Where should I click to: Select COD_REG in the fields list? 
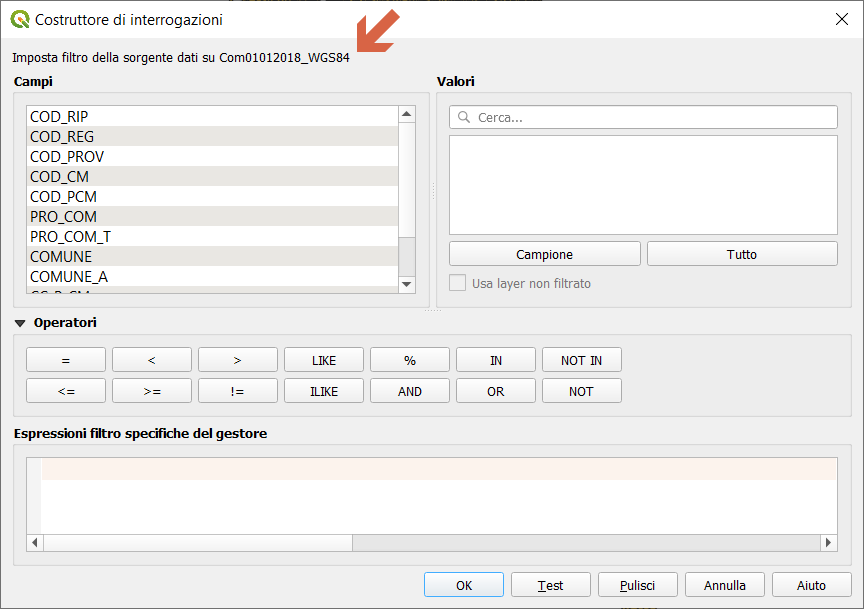62,136
